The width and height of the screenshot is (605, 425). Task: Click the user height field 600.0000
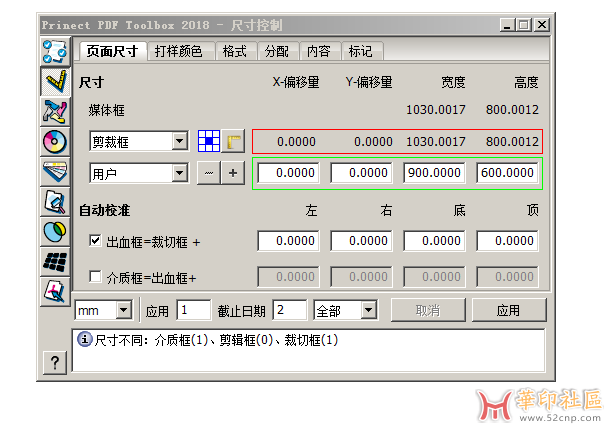(x=507, y=173)
